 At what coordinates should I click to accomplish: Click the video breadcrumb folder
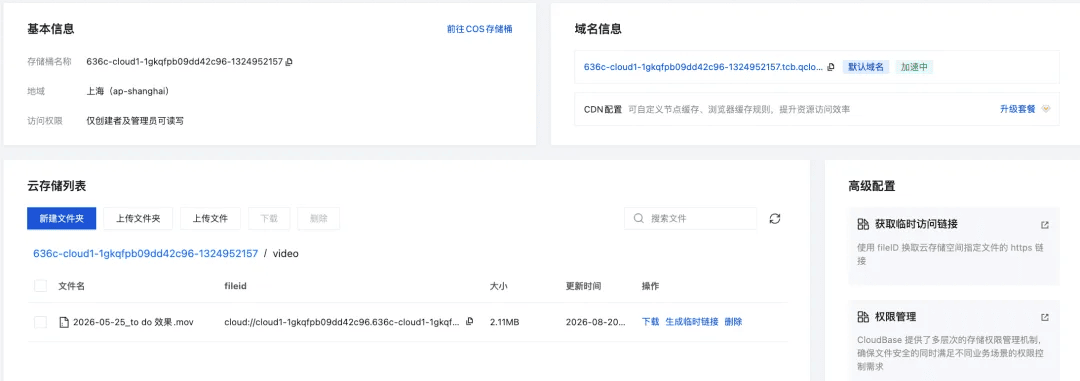(286, 254)
